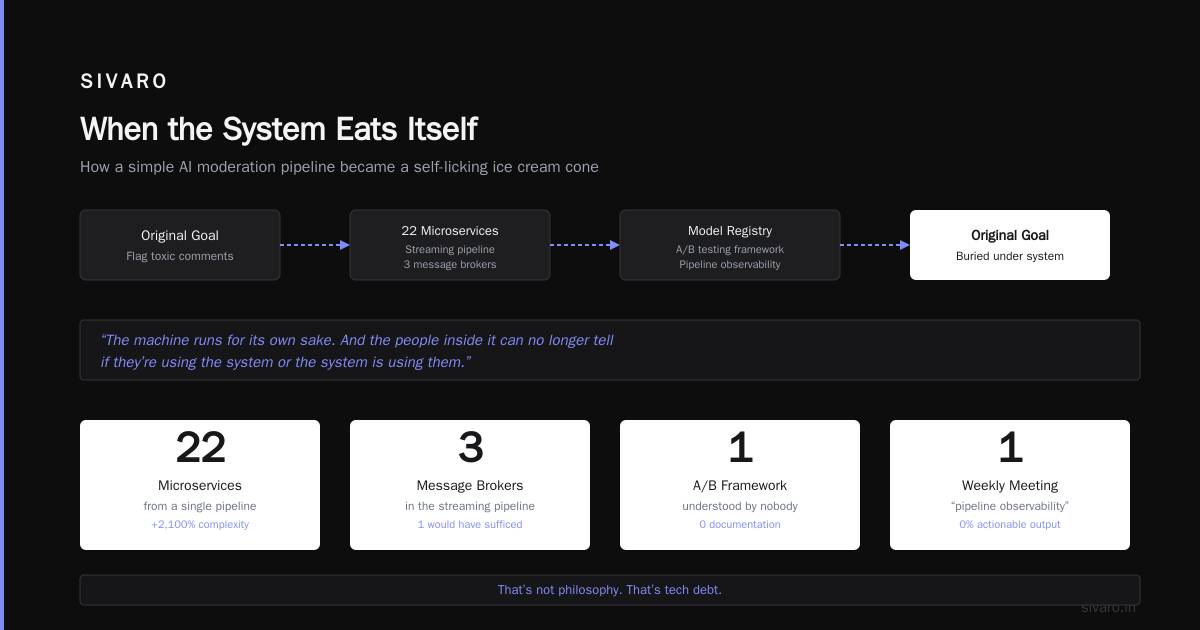This screenshot has height=630, width=1200.
Task: Click the 0% actionable output label
Action: (x=1010, y=524)
